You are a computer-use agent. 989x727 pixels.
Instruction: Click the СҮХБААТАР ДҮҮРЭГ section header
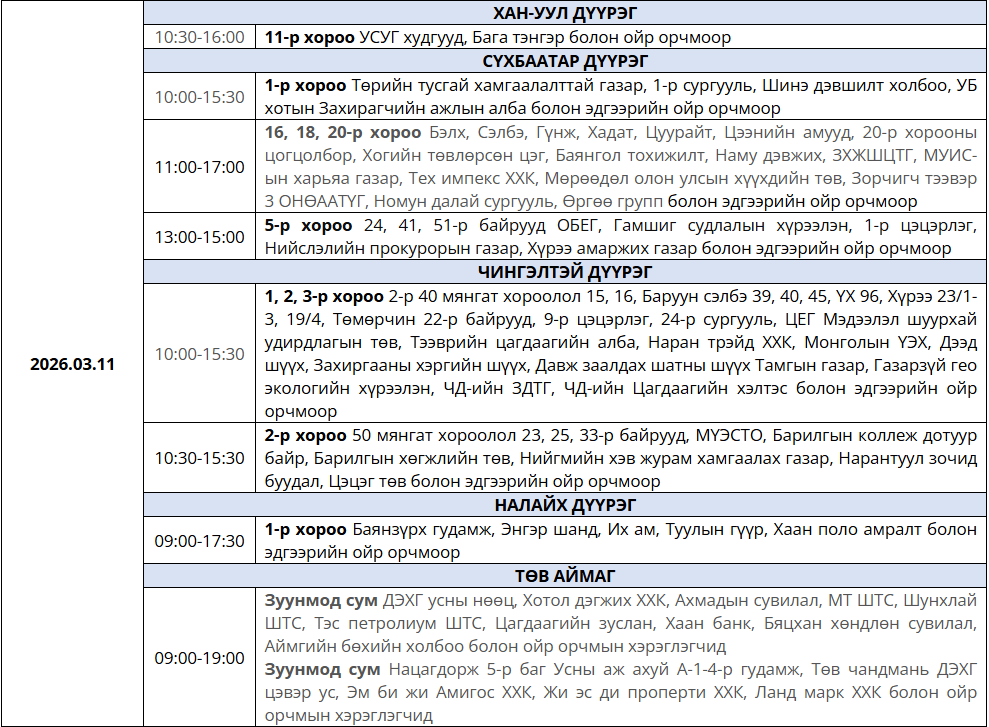(x=565, y=61)
